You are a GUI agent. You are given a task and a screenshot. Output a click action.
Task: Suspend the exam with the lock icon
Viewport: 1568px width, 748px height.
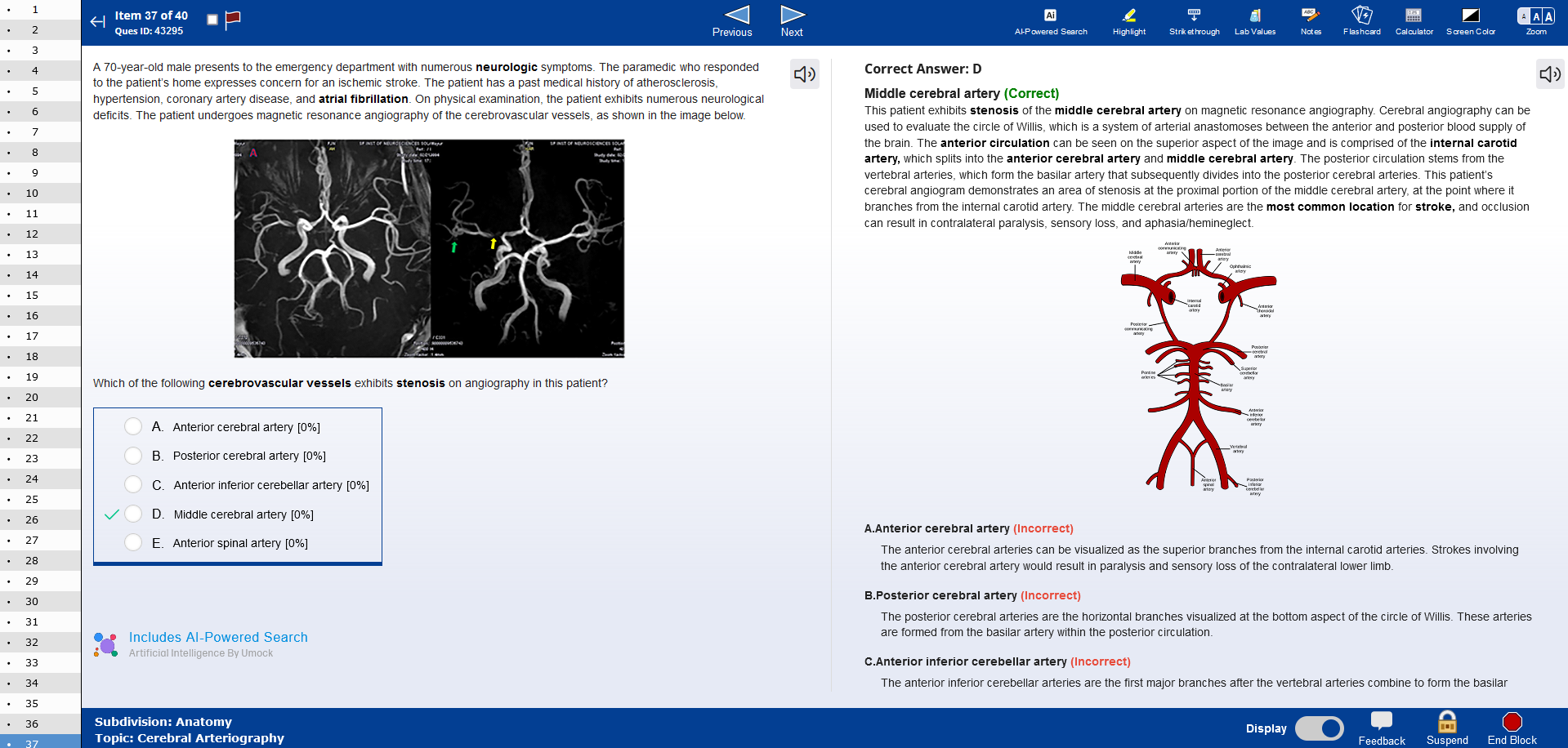1447,728
